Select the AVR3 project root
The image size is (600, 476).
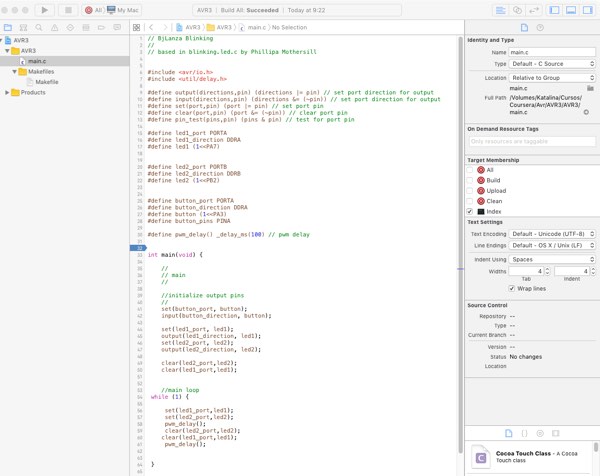pos(17,40)
